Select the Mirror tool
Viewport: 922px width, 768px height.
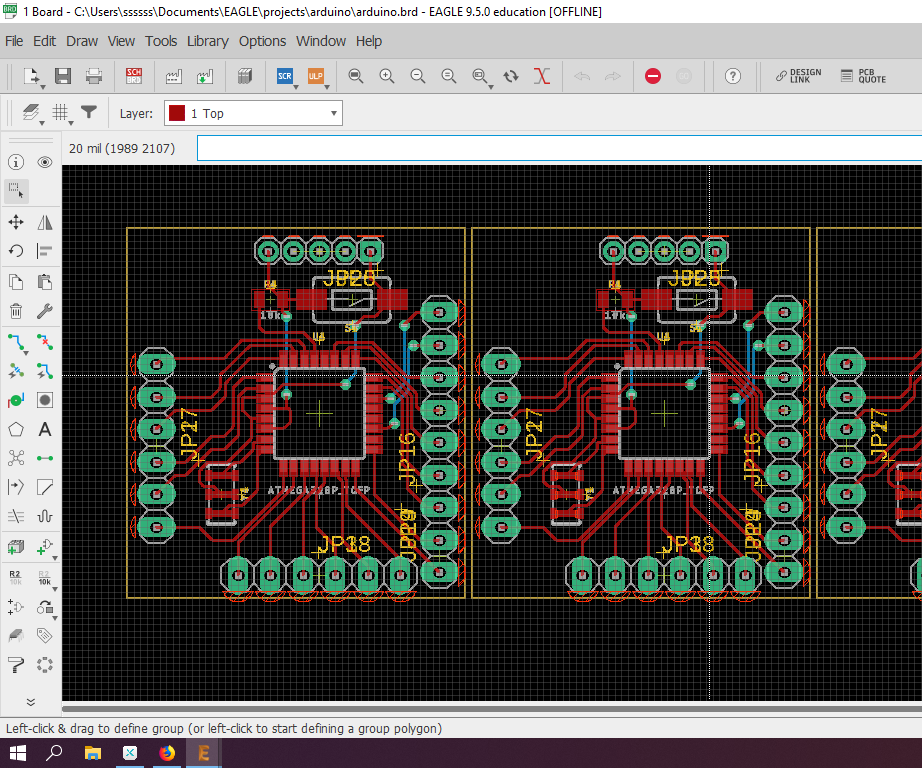pyautogui.click(x=45, y=221)
